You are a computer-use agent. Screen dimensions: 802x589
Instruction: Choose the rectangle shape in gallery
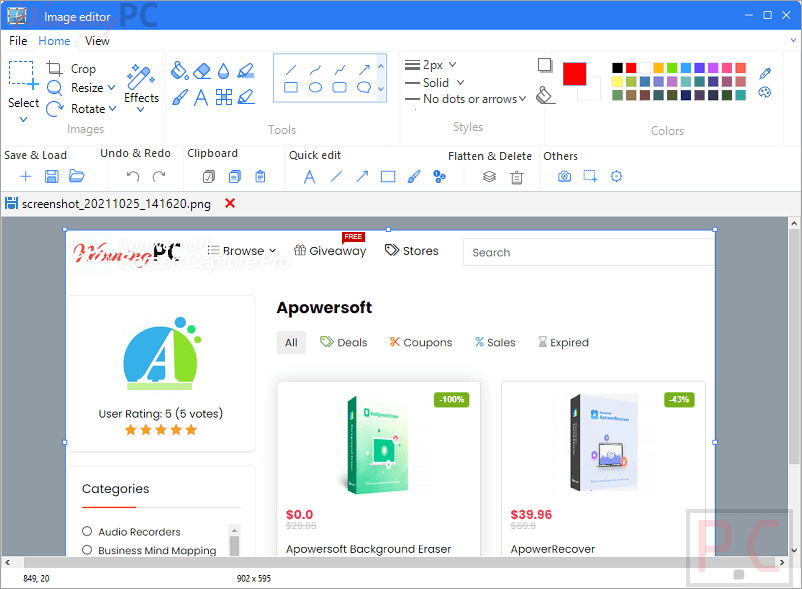[291, 87]
